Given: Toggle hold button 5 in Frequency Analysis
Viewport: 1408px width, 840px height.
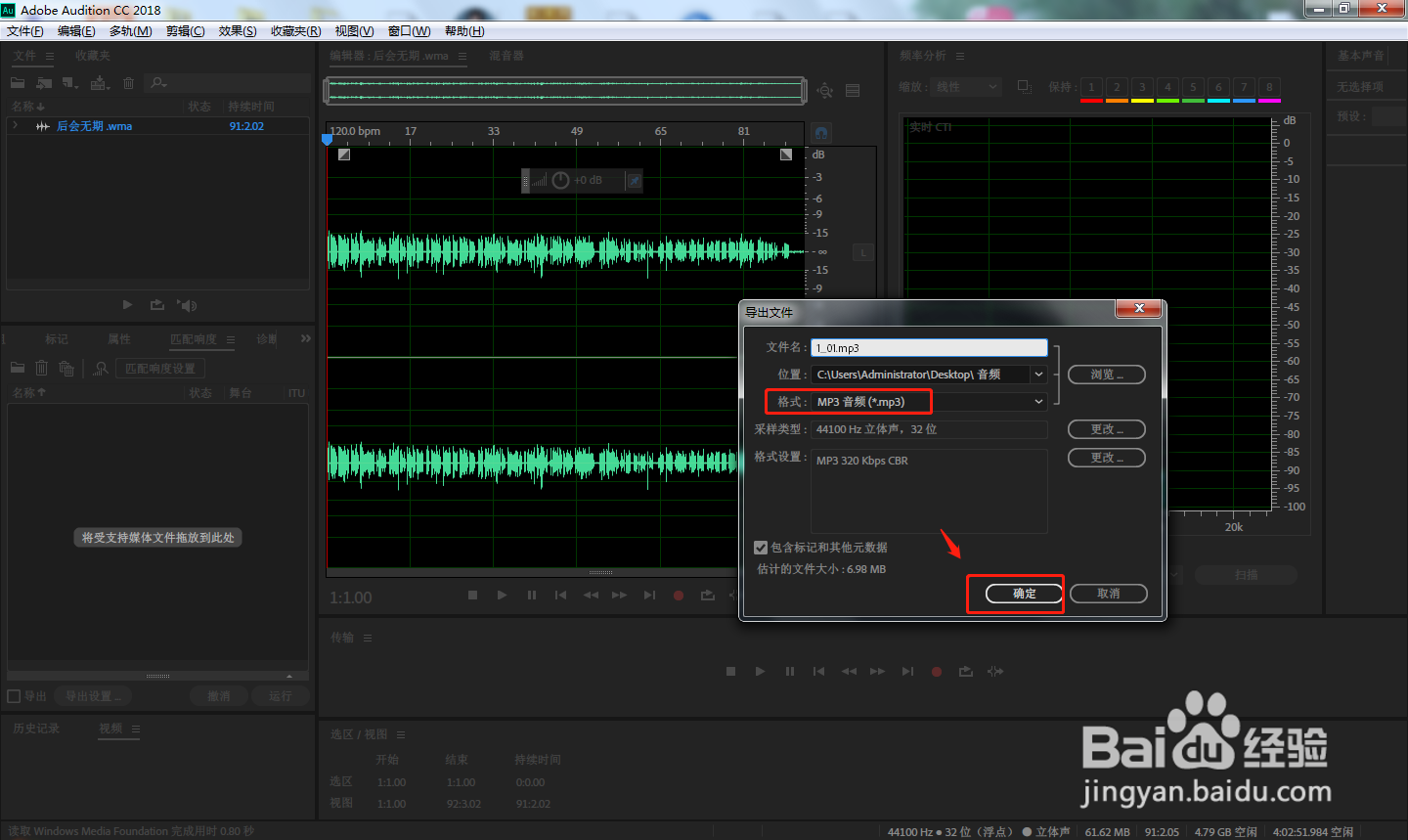Looking at the screenshot, I should point(1193,87).
